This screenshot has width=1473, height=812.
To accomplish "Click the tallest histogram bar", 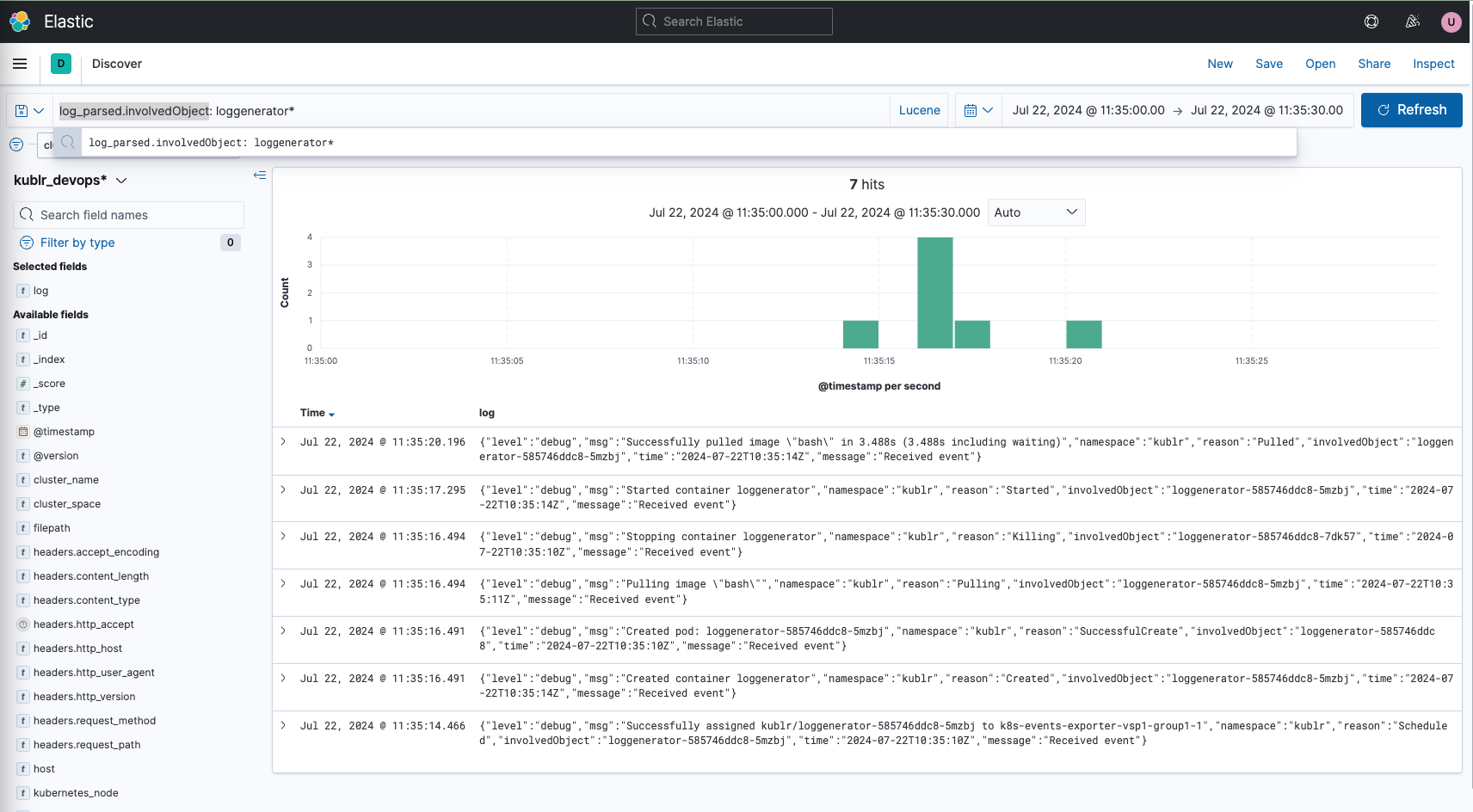I will (x=935, y=292).
